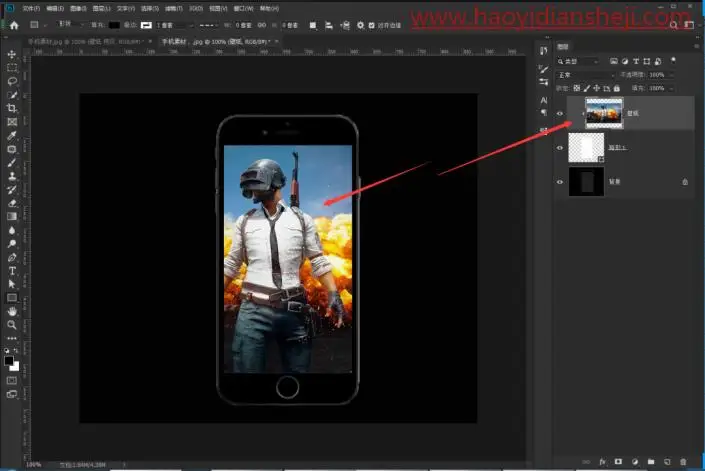Create a new layer icon

coord(667,462)
